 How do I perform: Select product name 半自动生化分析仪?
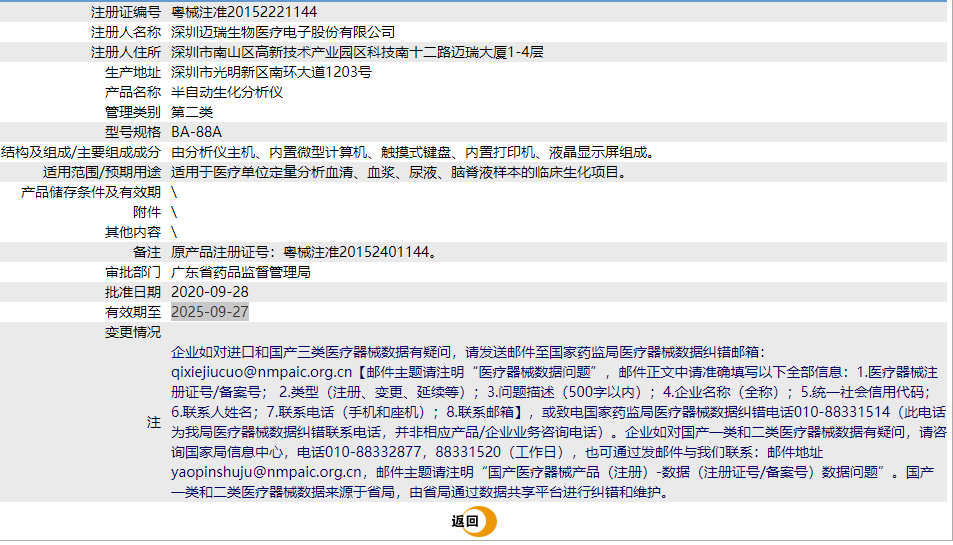[x=227, y=92]
